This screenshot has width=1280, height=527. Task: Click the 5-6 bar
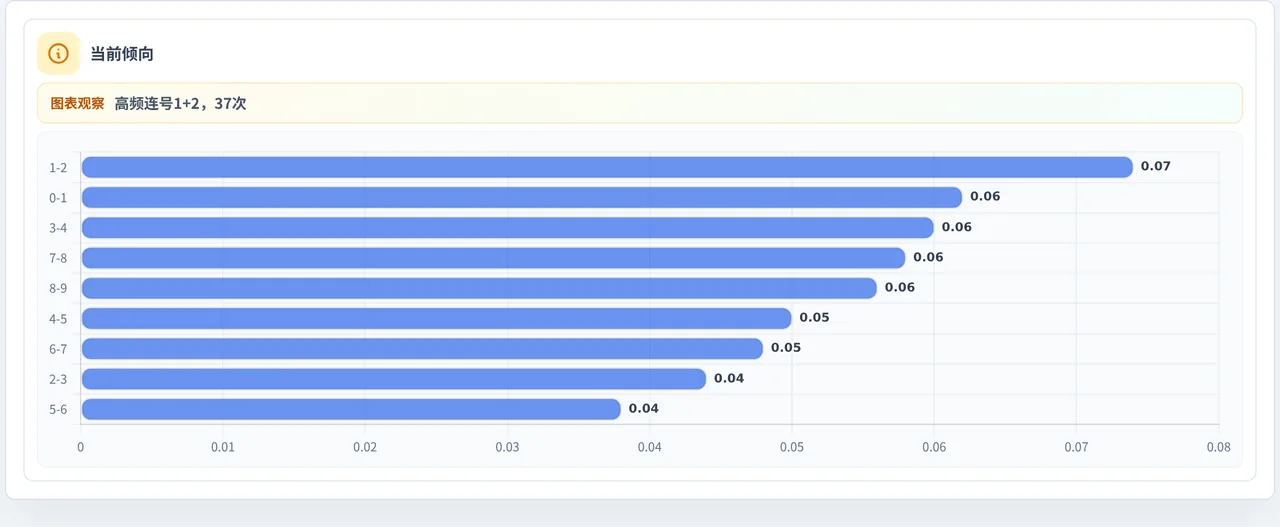pos(351,409)
